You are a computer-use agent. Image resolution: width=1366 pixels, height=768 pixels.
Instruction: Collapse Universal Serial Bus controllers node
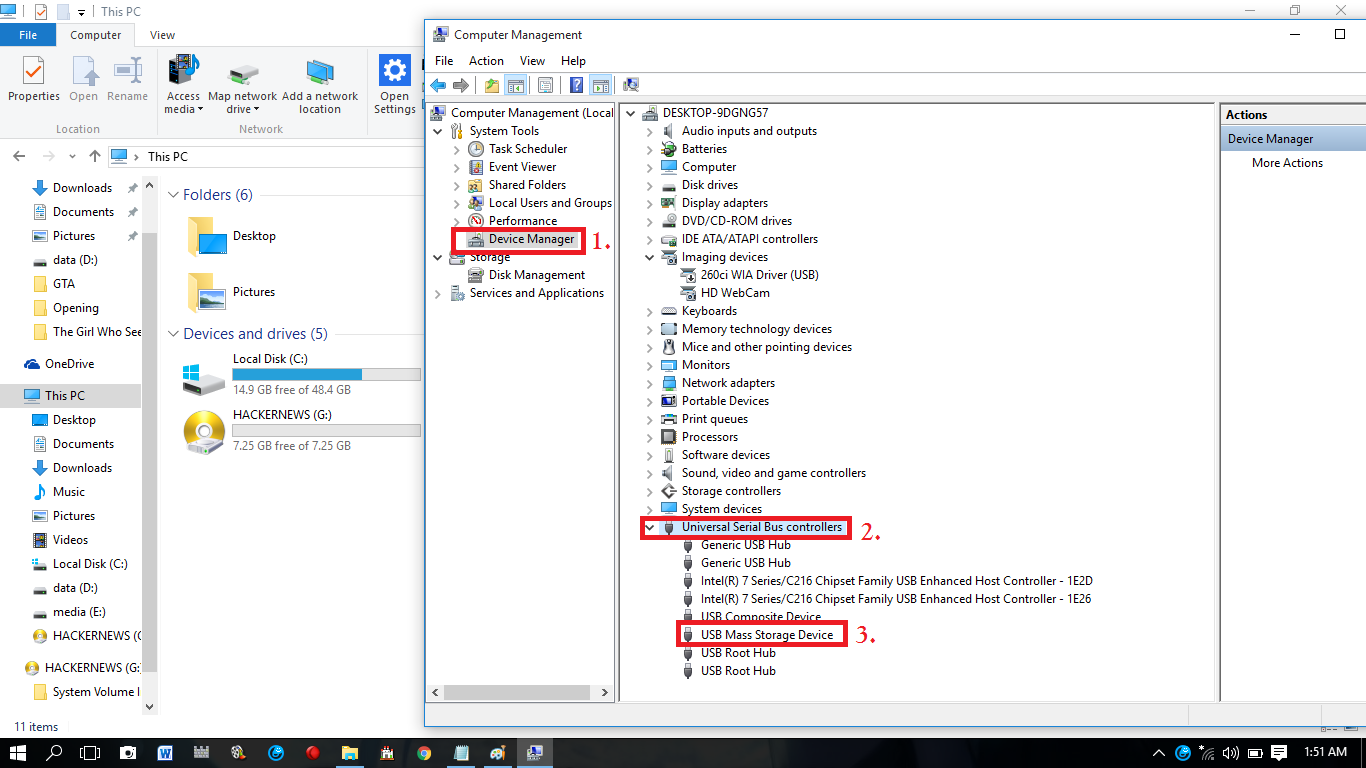tap(650, 527)
